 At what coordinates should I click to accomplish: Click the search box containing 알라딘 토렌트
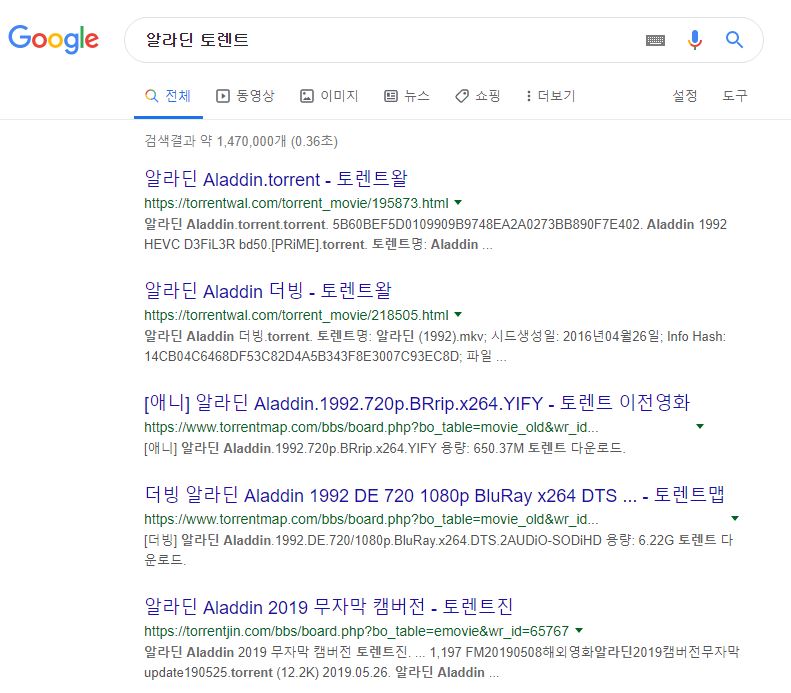443,40
